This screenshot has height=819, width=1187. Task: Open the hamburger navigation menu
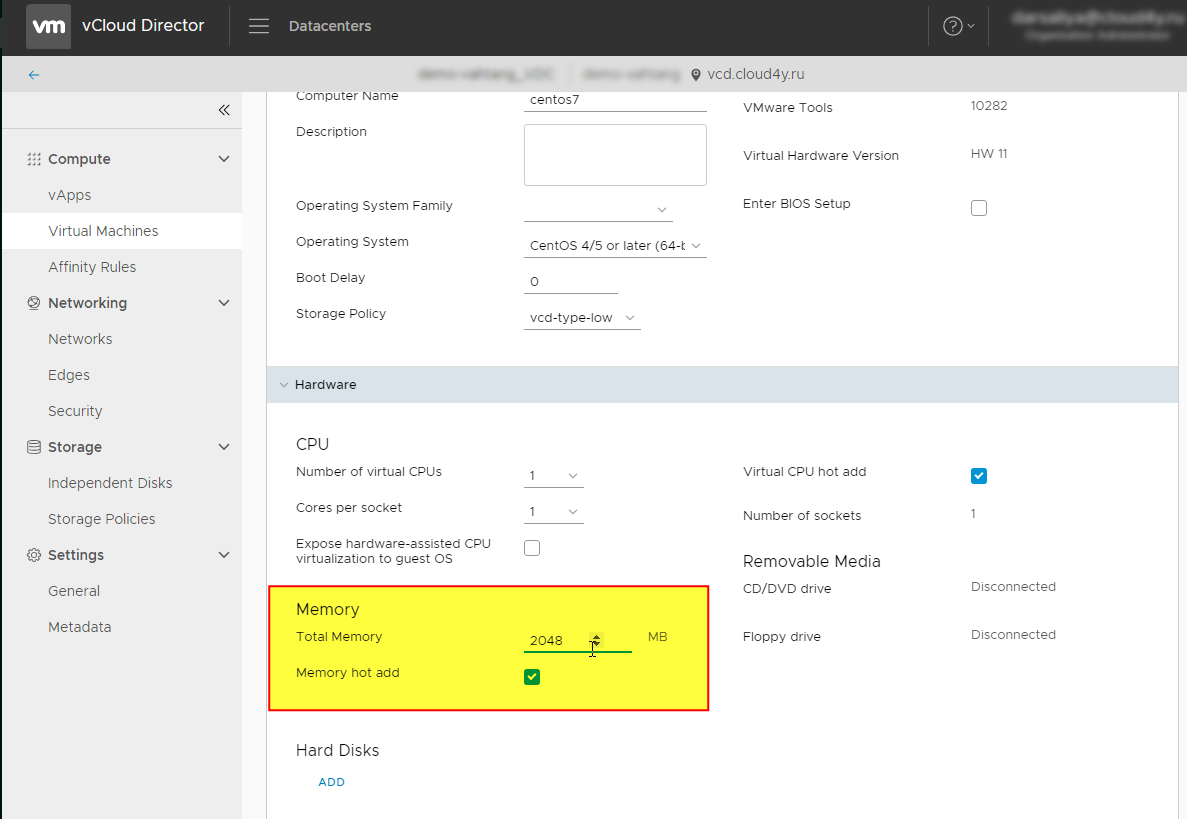click(259, 26)
